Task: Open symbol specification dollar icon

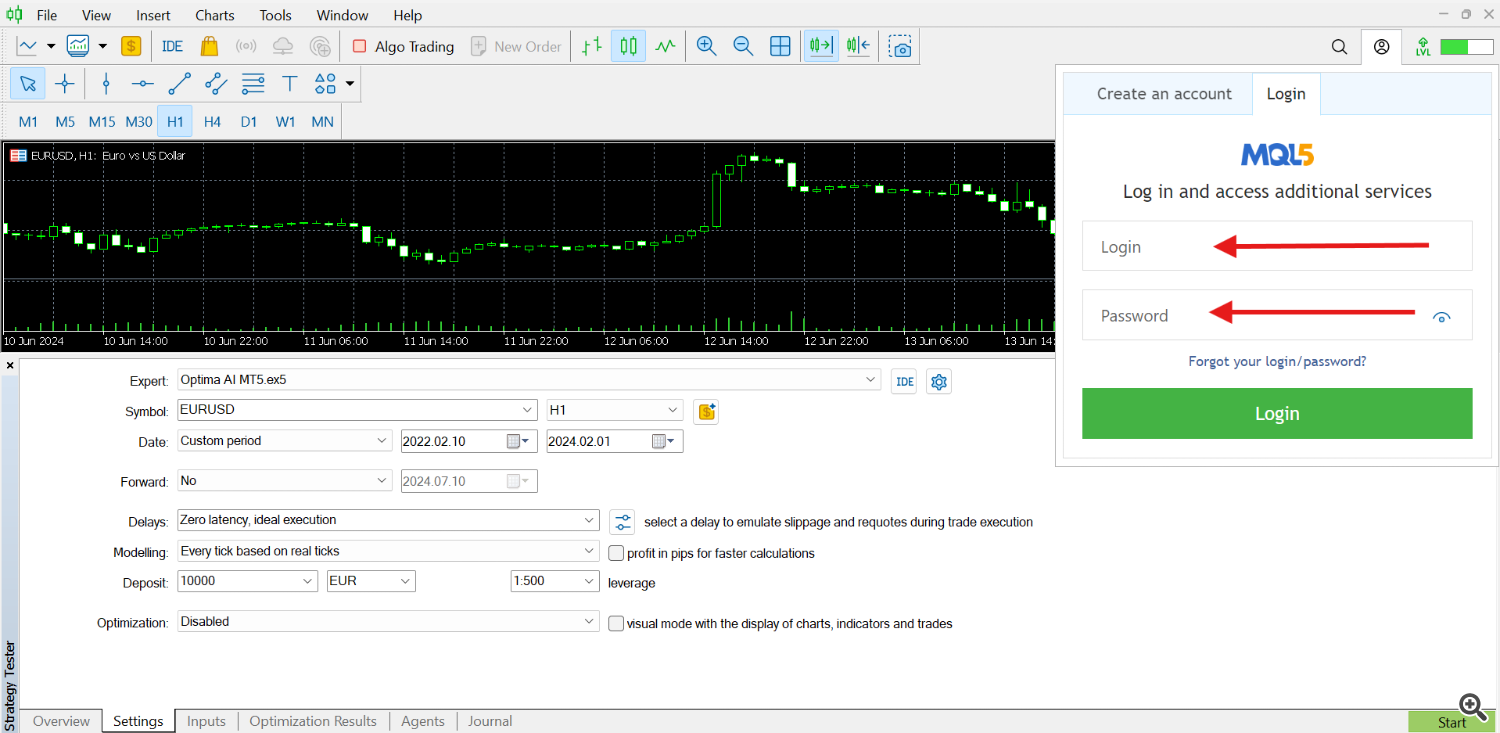Action: click(x=707, y=411)
